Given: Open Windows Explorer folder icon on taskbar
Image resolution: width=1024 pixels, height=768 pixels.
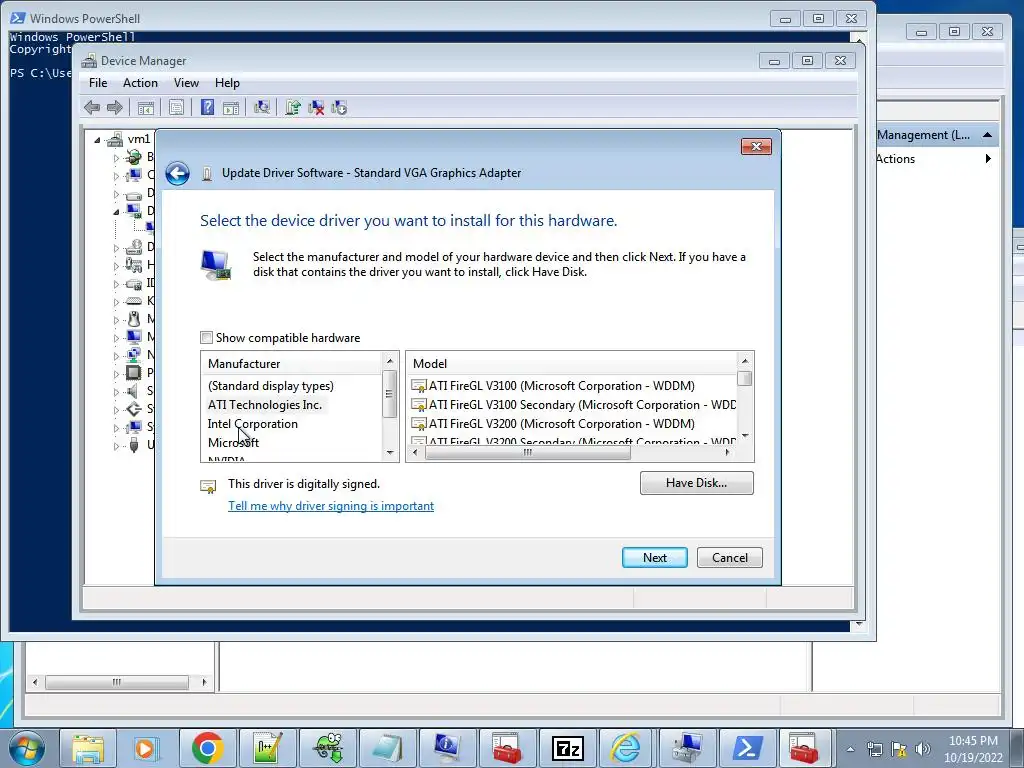Looking at the screenshot, I should [88, 748].
